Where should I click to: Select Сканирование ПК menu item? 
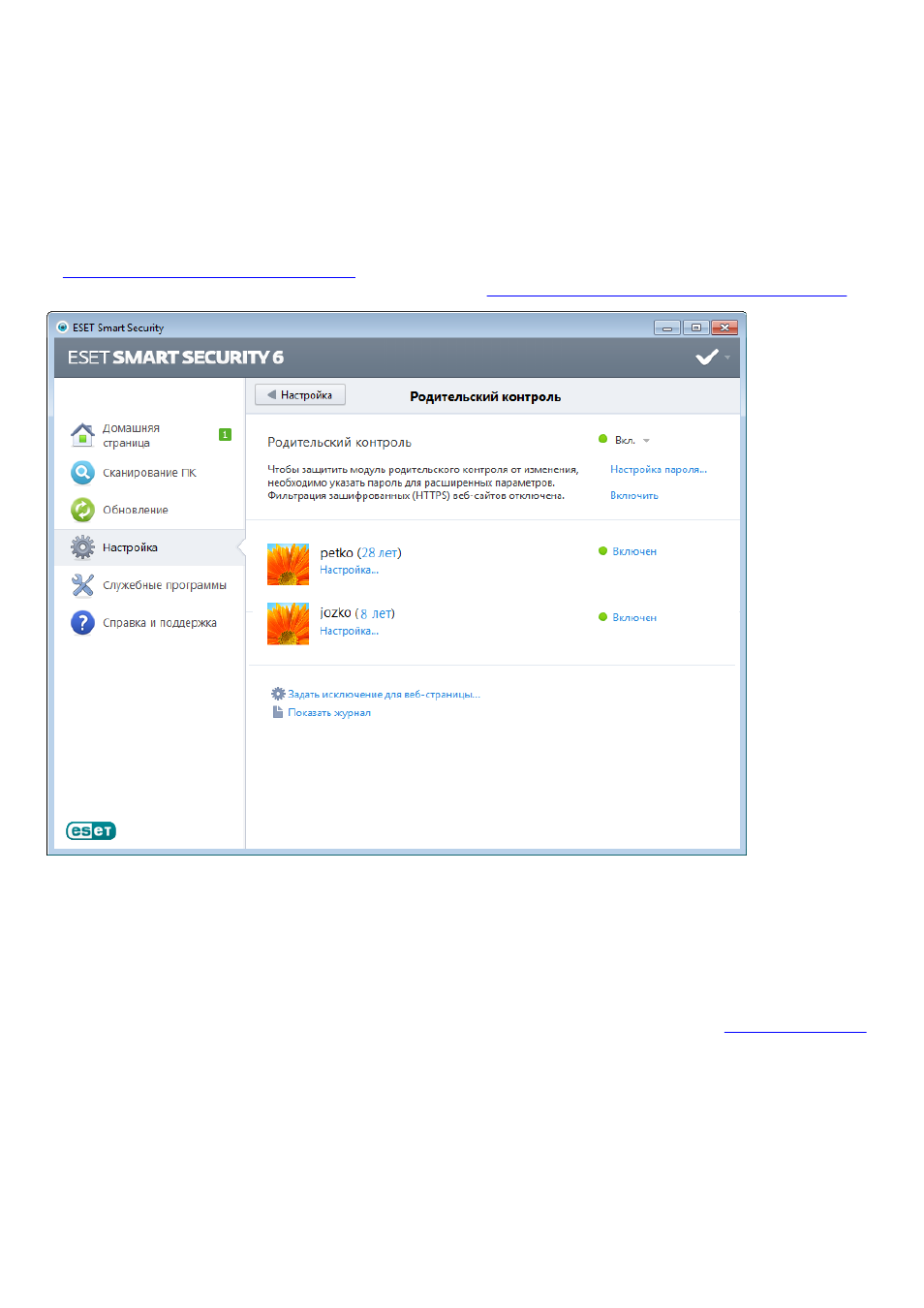[x=150, y=473]
